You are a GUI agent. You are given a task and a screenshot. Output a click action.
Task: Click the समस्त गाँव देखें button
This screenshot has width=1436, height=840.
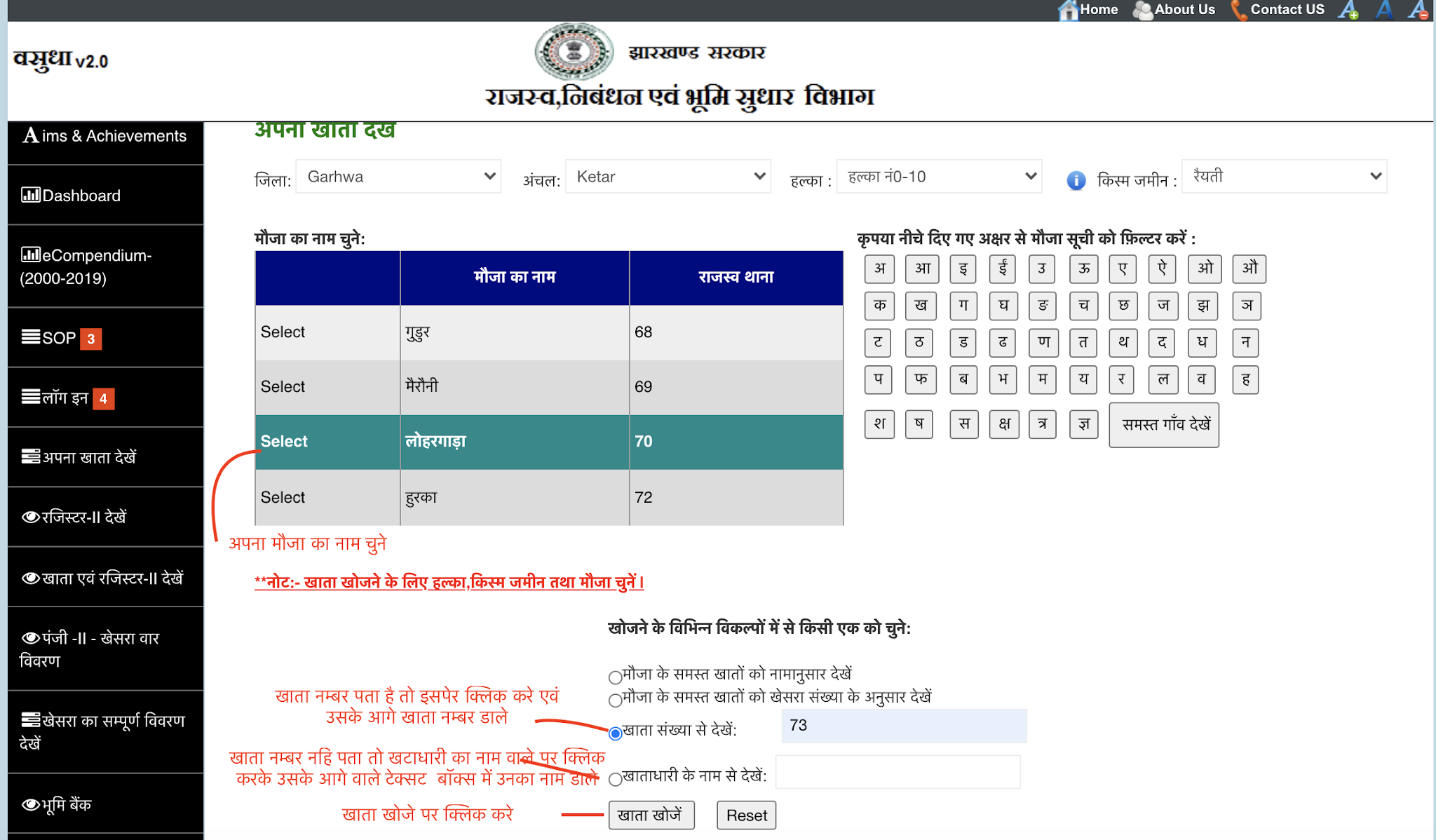click(1164, 425)
